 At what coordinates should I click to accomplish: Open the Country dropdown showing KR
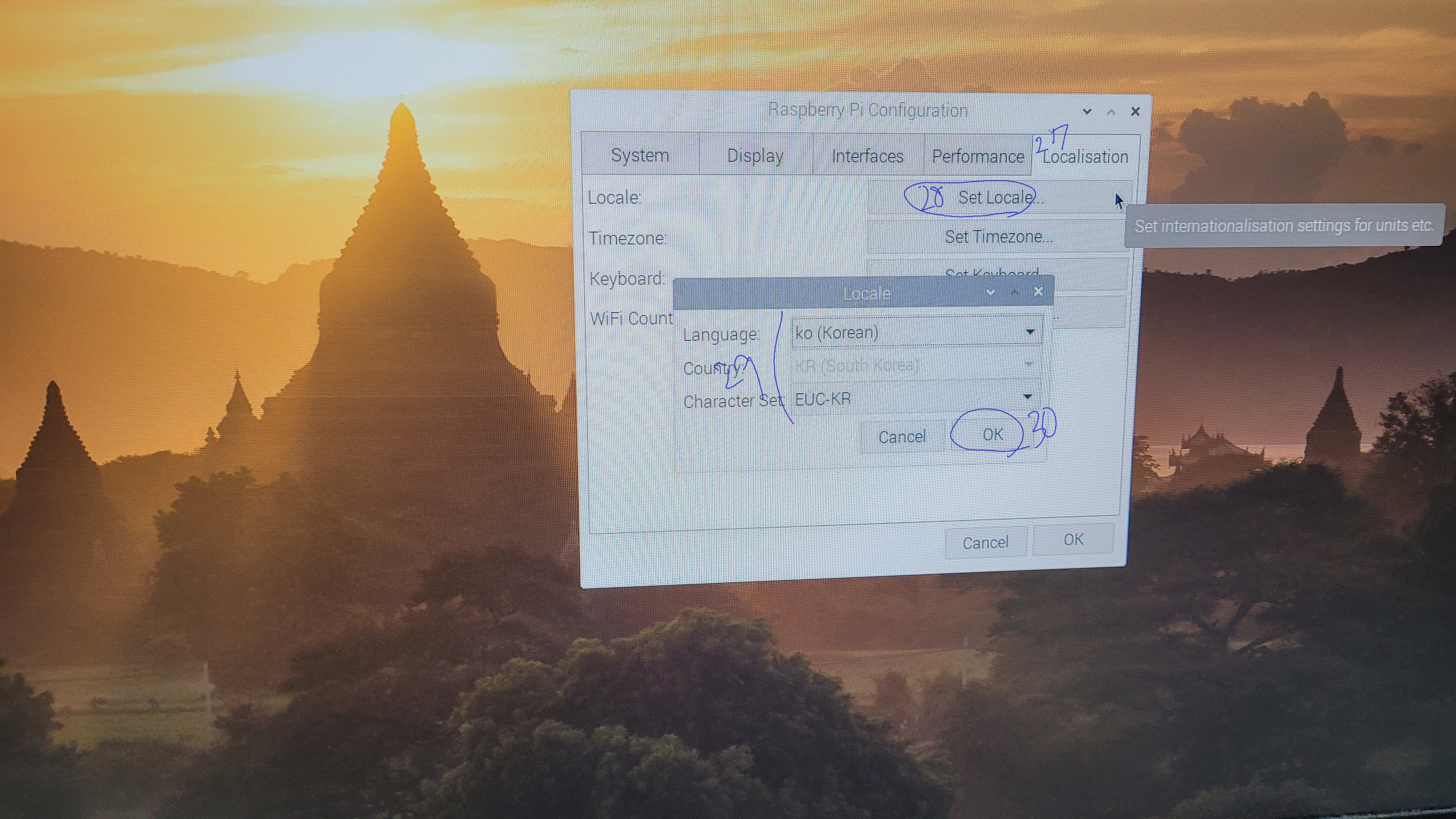(x=916, y=365)
